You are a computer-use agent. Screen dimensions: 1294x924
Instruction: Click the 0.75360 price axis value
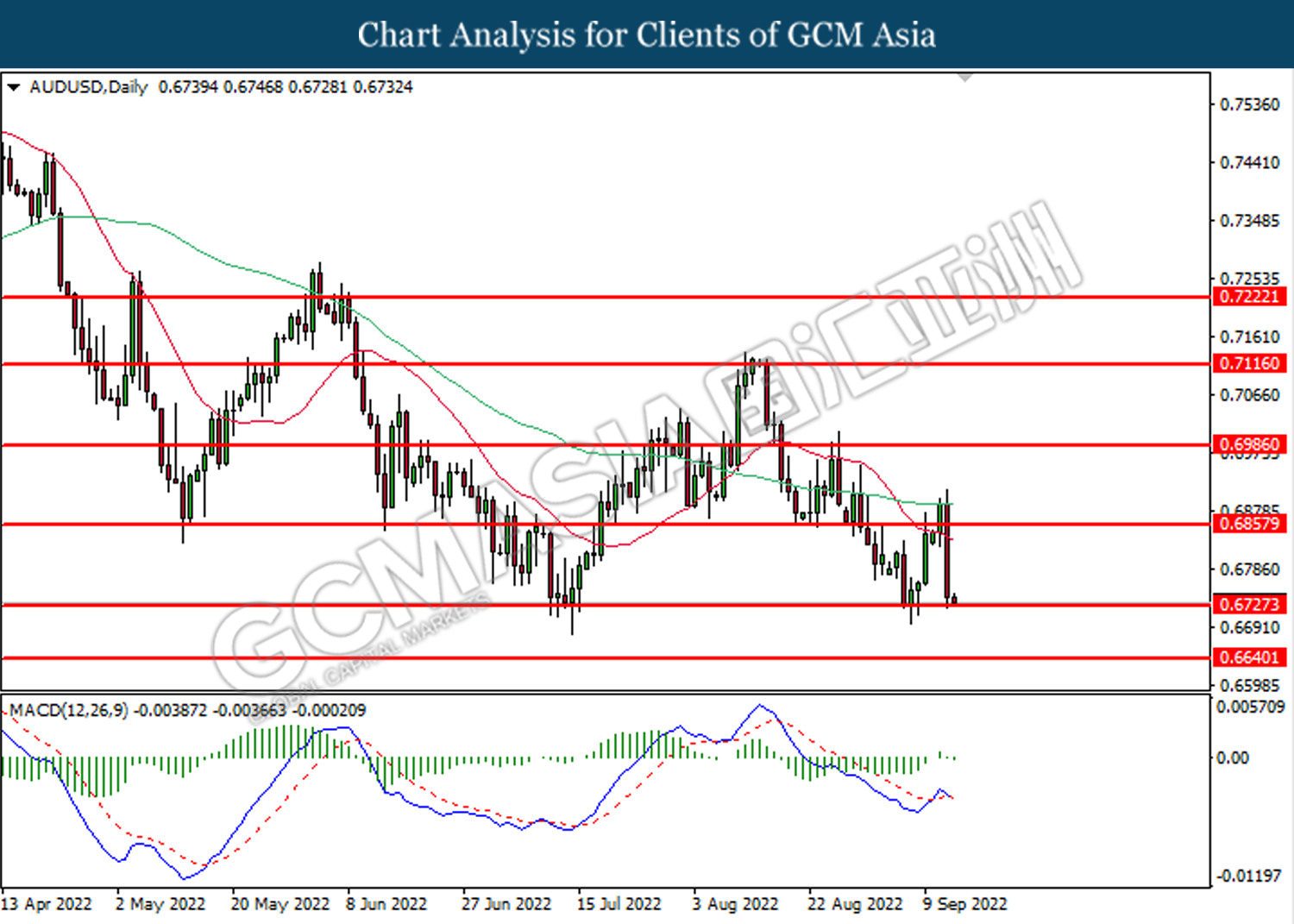click(x=1250, y=104)
